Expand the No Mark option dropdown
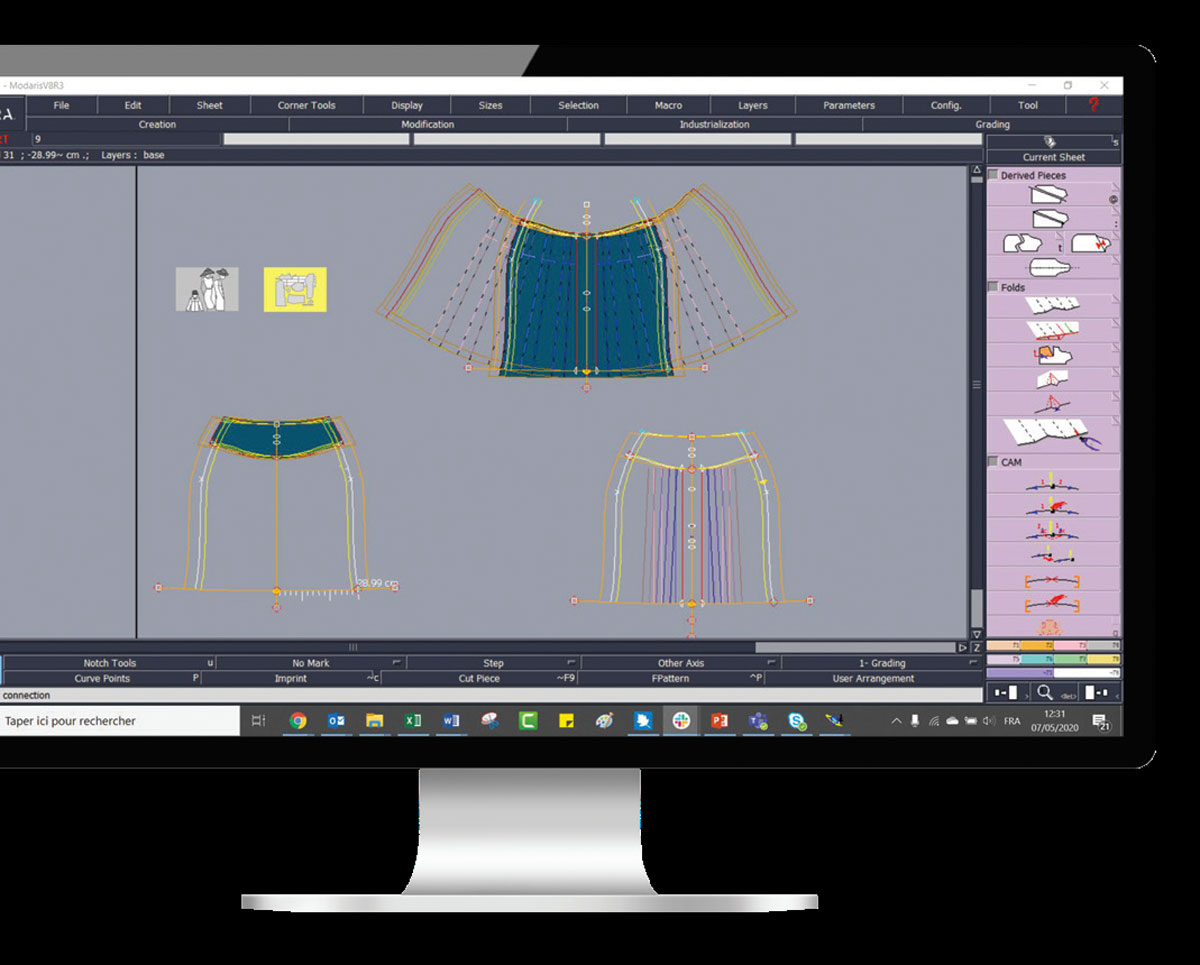 [x=397, y=663]
